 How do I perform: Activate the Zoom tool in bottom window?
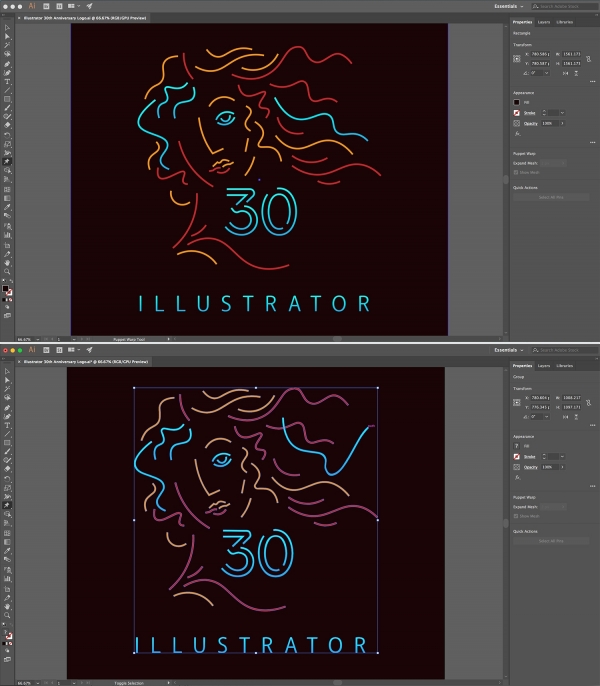click(7, 615)
